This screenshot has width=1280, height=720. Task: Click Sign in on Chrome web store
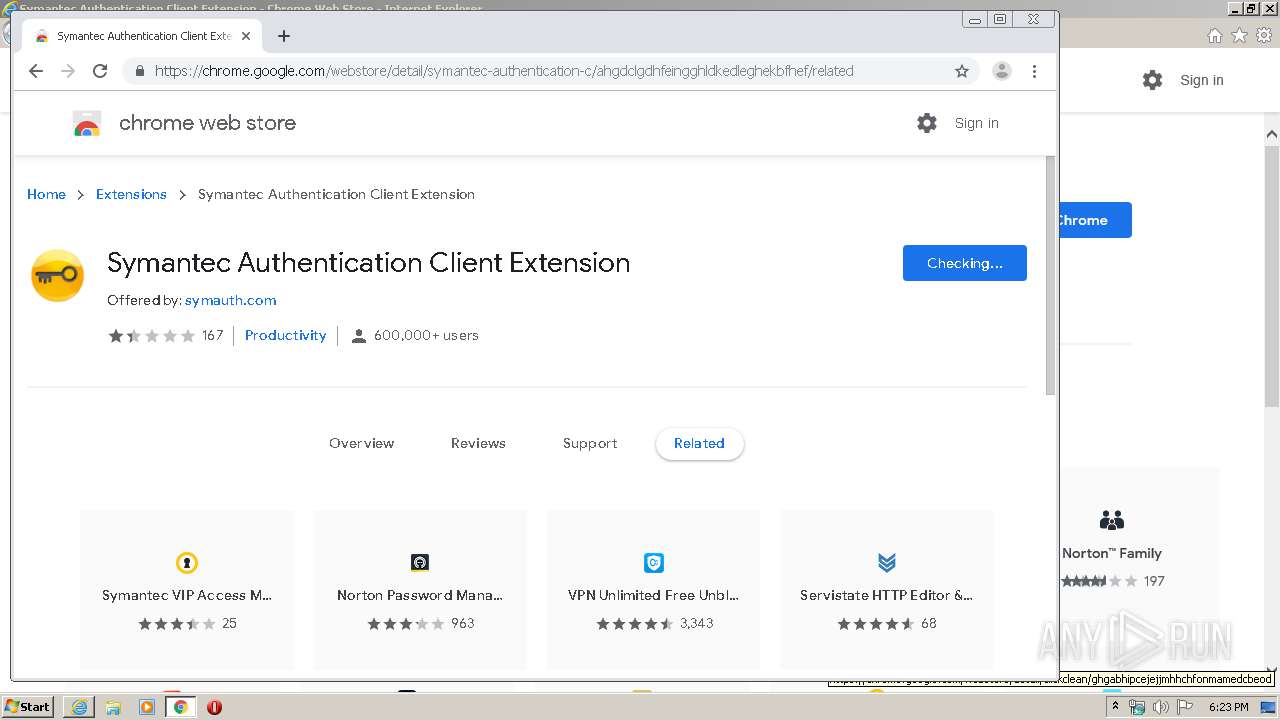tap(976, 123)
